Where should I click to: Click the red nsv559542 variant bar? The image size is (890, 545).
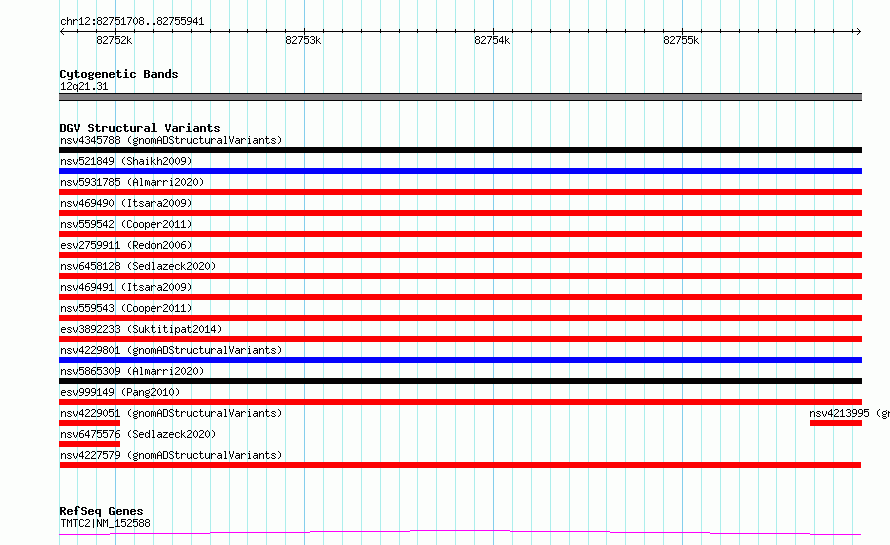pyautogui.click(x=460, y=234)
